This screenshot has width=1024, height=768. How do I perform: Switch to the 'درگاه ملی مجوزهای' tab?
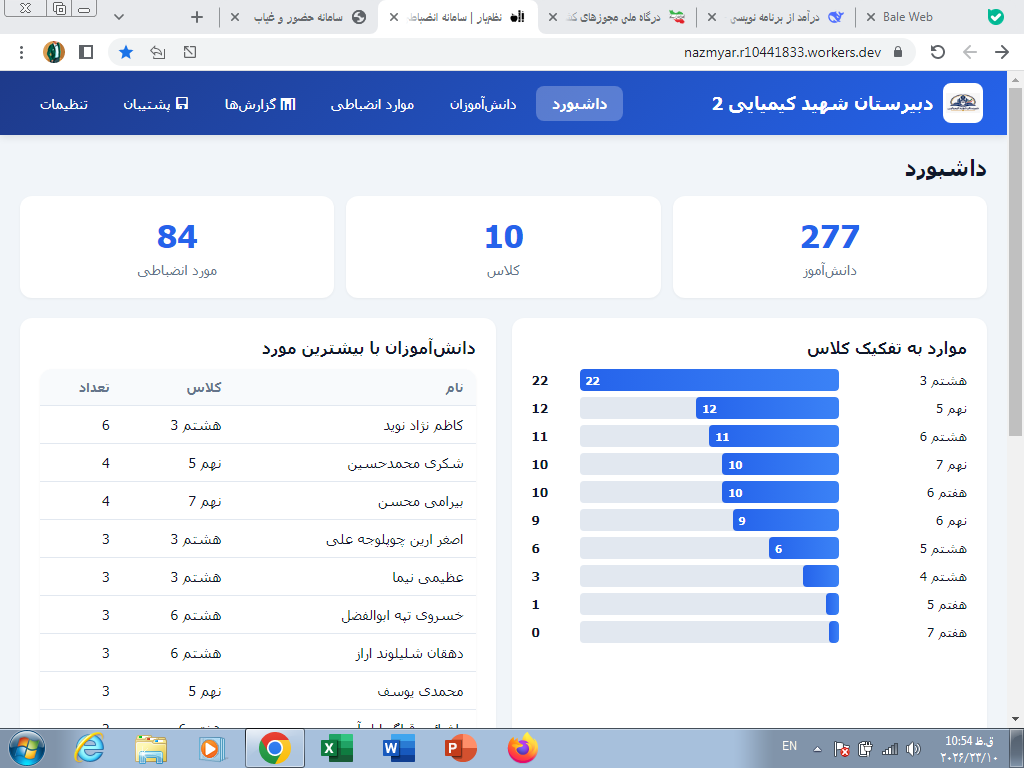617,17
